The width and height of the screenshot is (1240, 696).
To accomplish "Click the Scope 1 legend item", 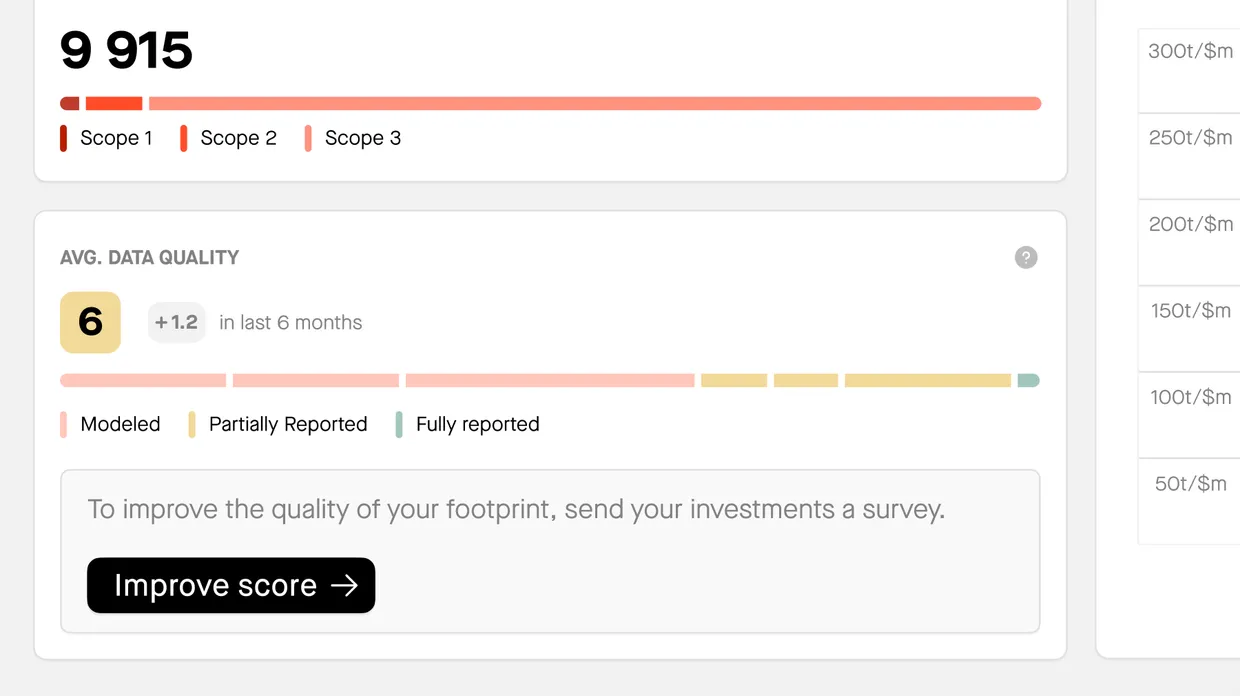I will (x=106, y=138).
